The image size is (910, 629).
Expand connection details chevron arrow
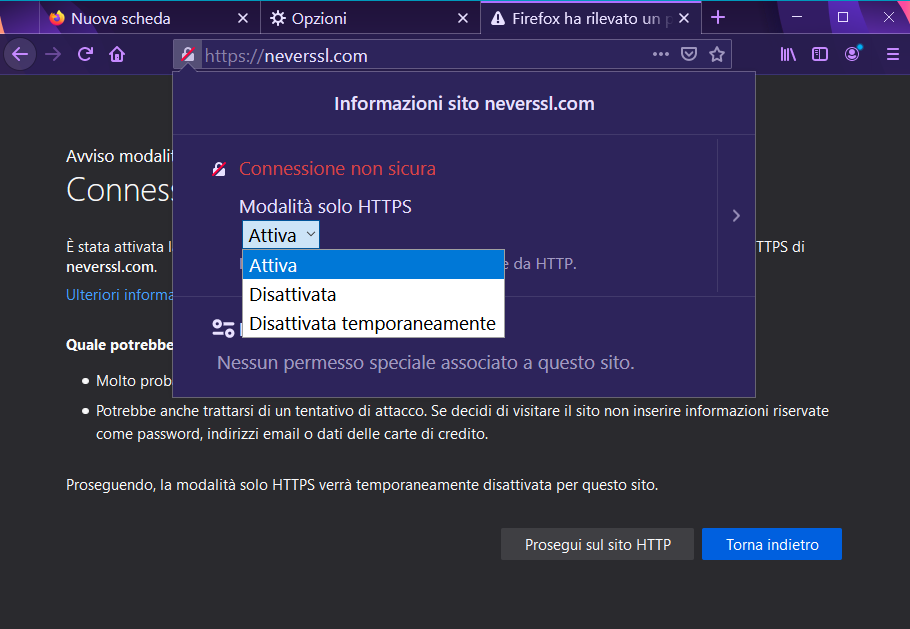coord(736,216)
